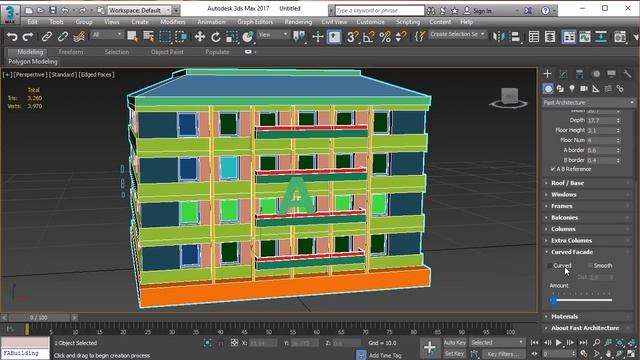Toggle the Angle Snap icon

(x=369, y=37)
